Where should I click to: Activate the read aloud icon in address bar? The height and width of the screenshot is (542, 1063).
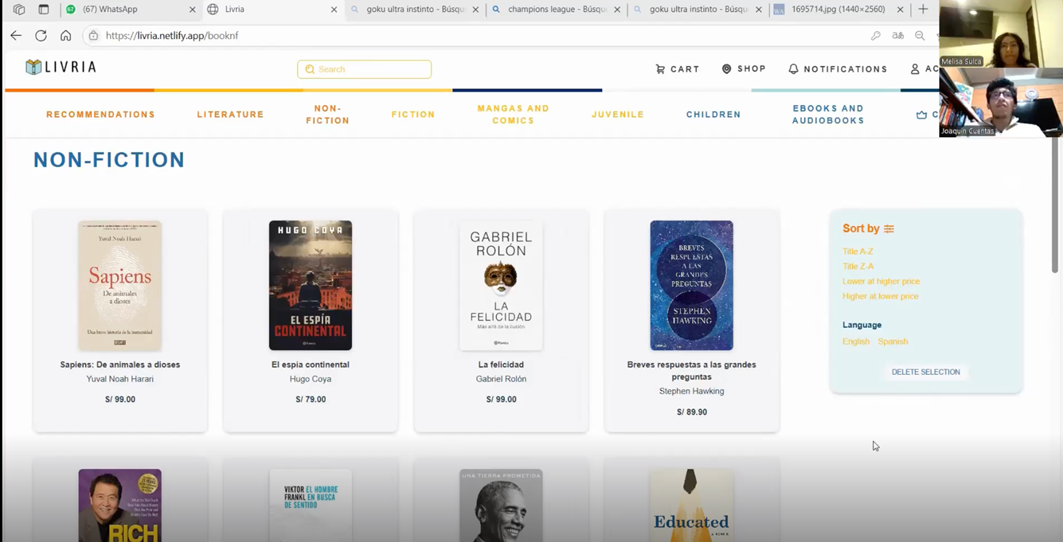tap(898, 35)
